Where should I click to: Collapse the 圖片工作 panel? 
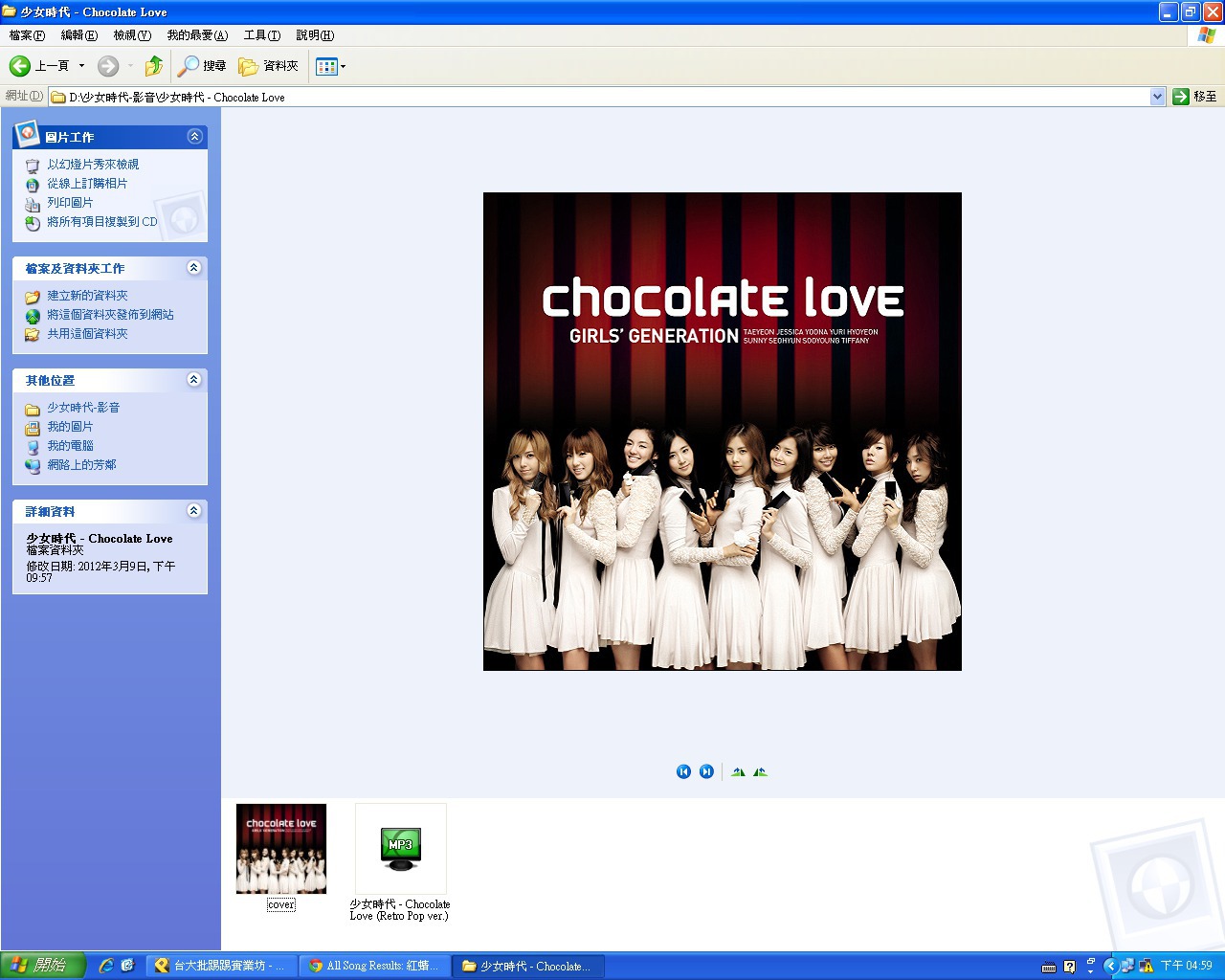[194, 137]
